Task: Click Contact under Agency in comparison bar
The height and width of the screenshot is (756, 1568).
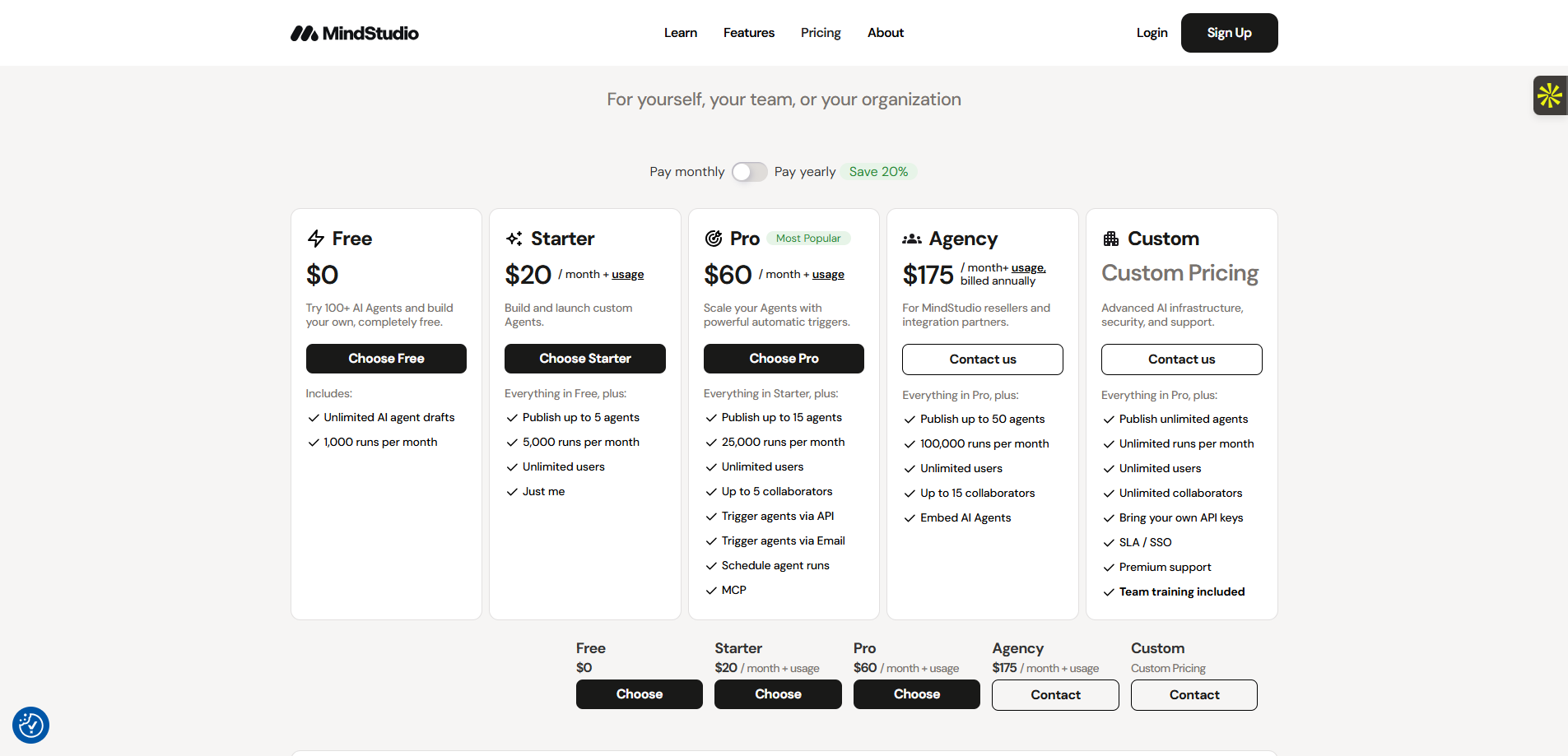Action: [1055, 695]
